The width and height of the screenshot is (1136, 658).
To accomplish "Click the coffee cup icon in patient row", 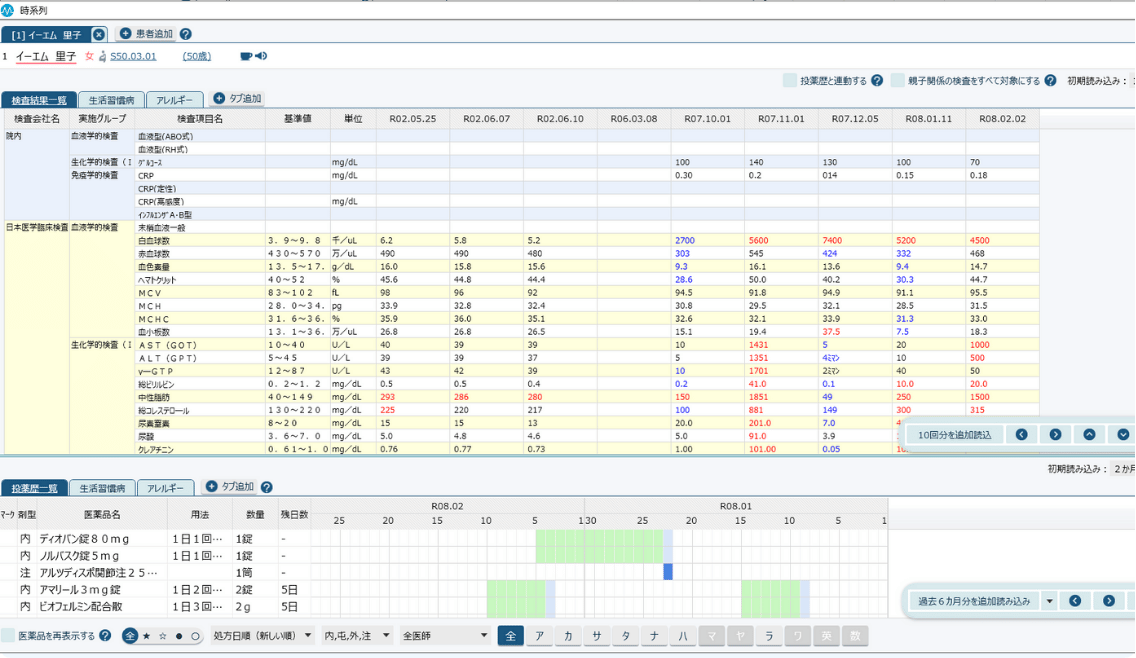I will pyautogui.click(x=246, y=57).
